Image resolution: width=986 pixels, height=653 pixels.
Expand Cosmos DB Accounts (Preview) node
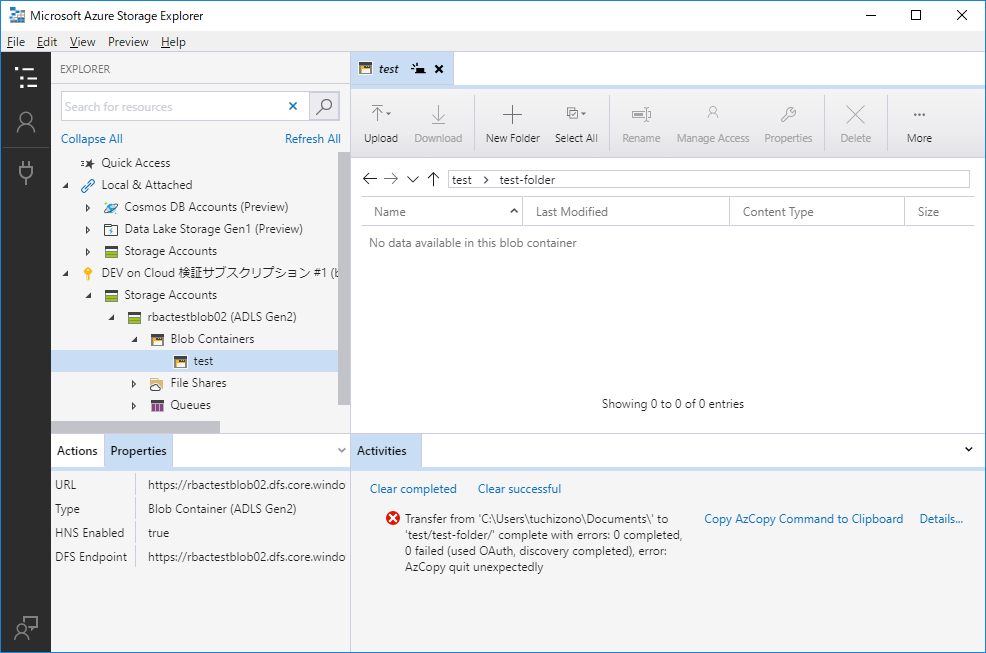[89, 207]
